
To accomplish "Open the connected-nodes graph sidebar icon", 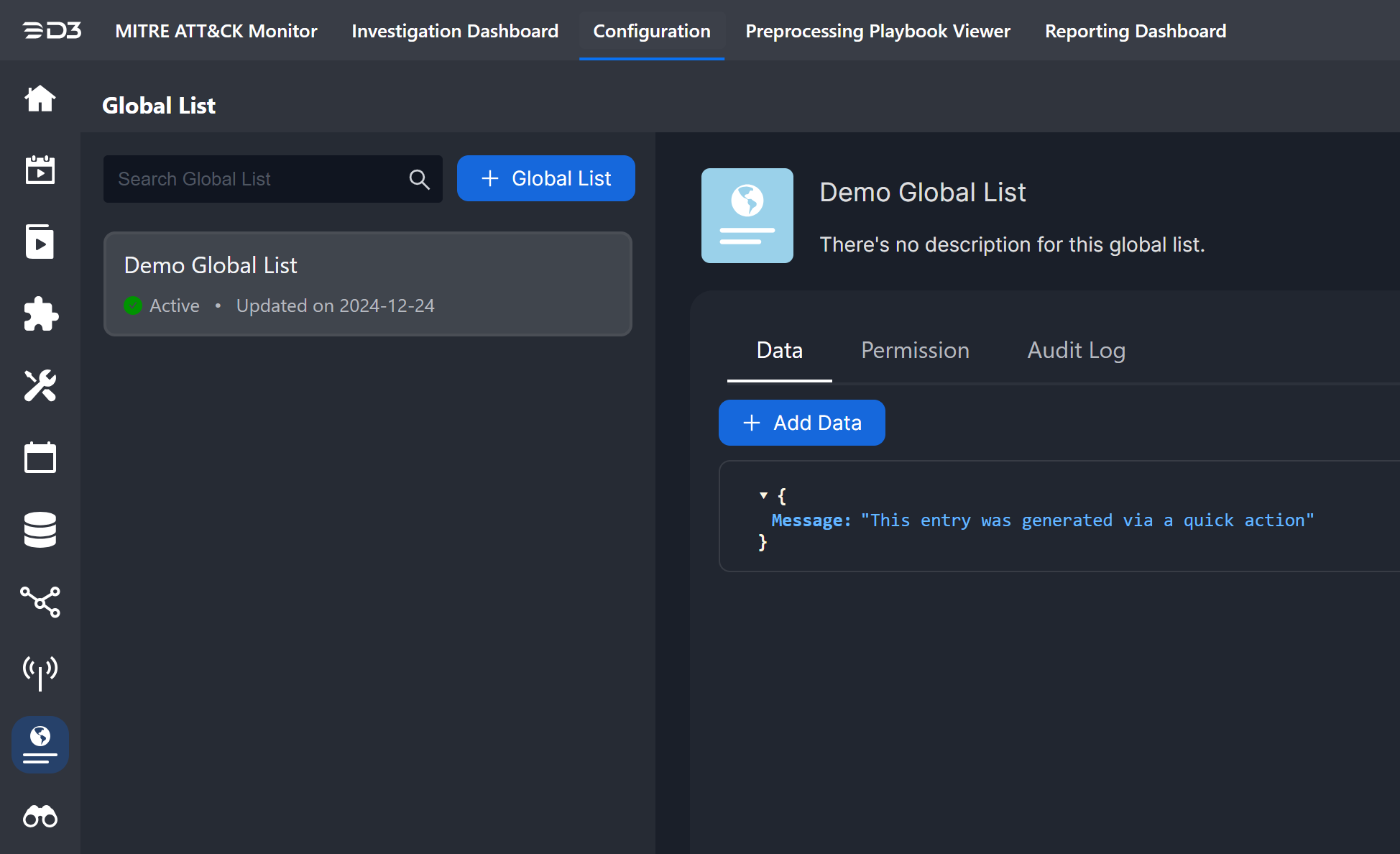I will point(40,602).
